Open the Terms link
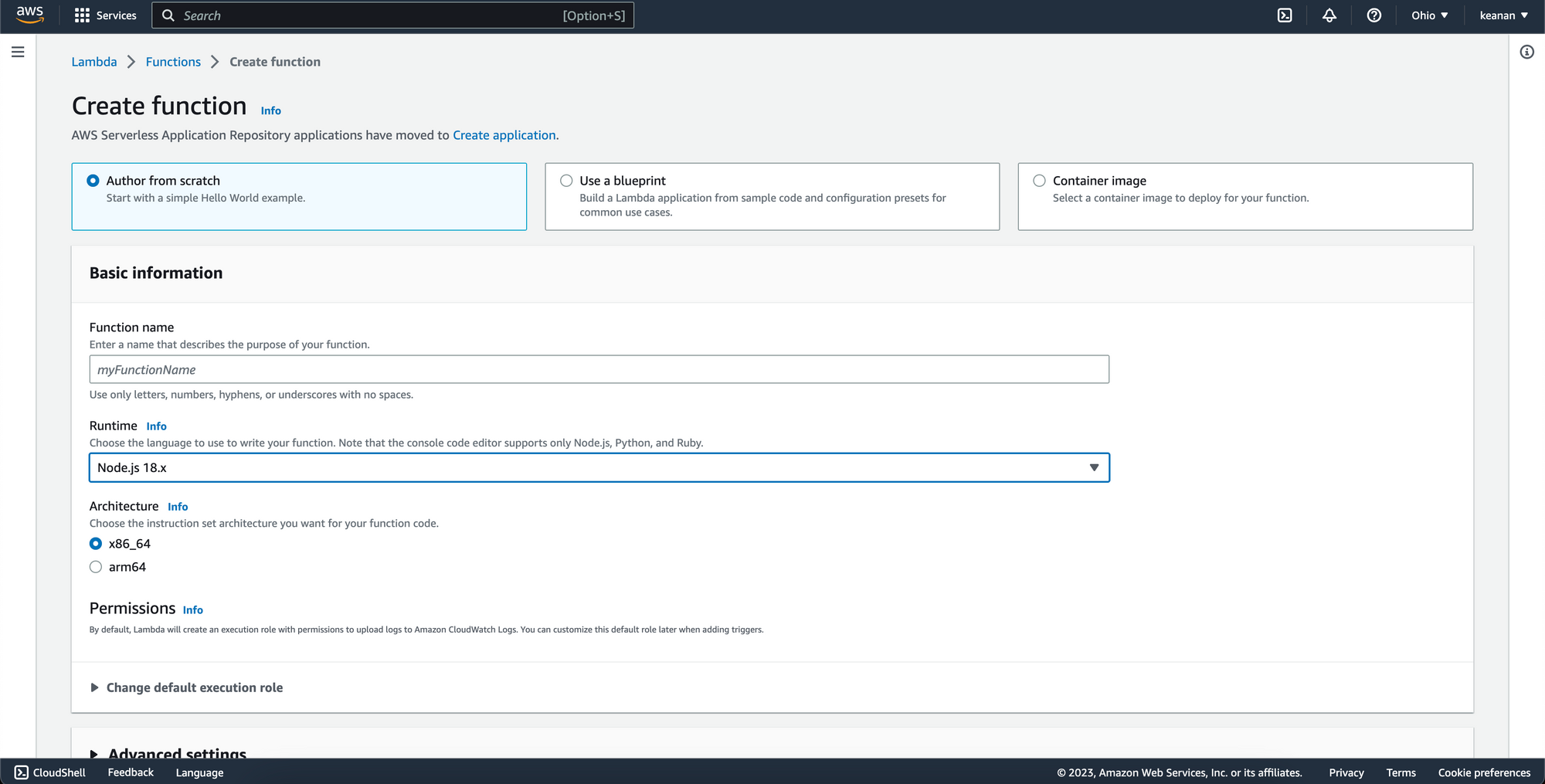Screen dimensions: 1545x784 pyautogui.click(x=1401, y=772)
